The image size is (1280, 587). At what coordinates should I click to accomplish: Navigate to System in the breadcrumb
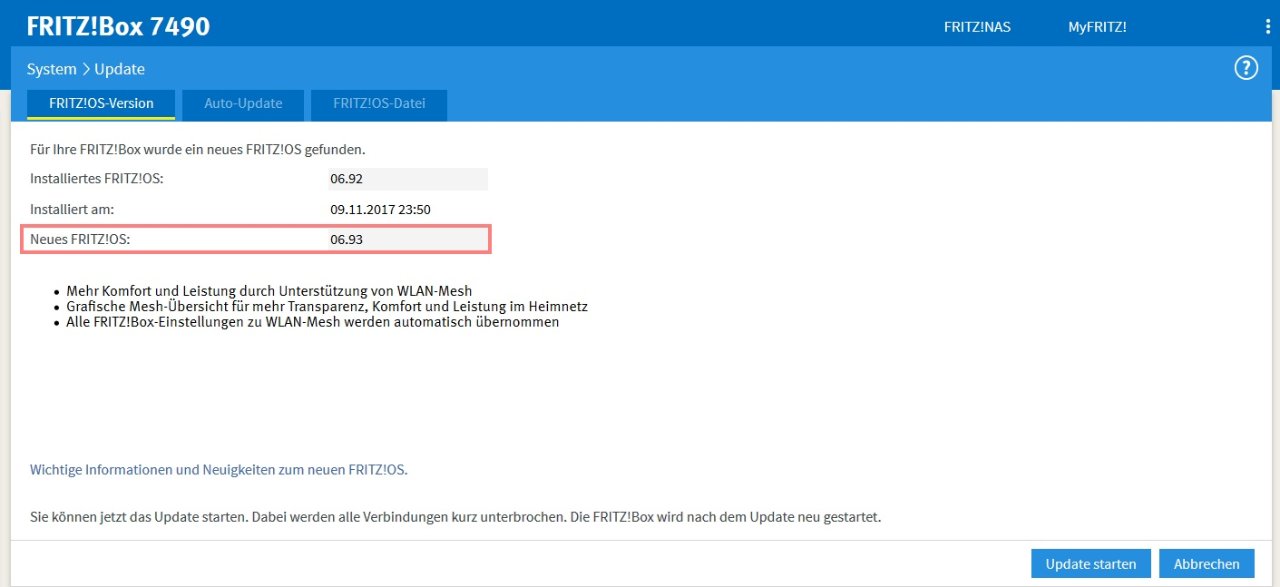(x=52, y=69)
